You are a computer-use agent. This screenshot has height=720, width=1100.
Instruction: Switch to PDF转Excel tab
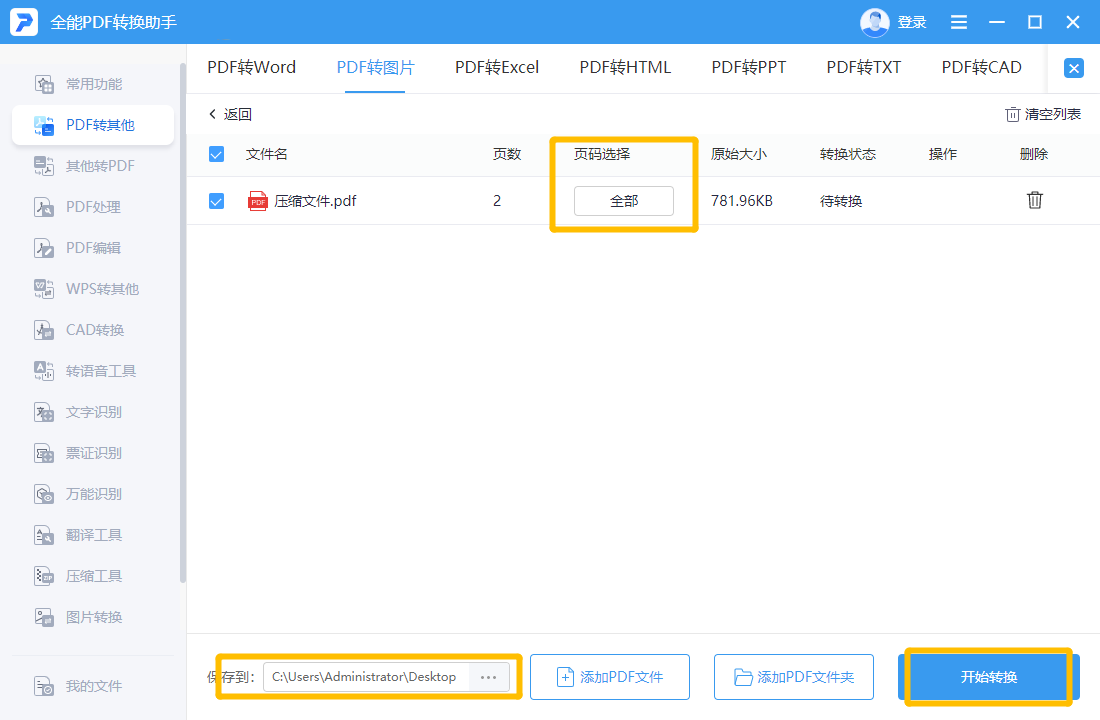tap(497, 67)
